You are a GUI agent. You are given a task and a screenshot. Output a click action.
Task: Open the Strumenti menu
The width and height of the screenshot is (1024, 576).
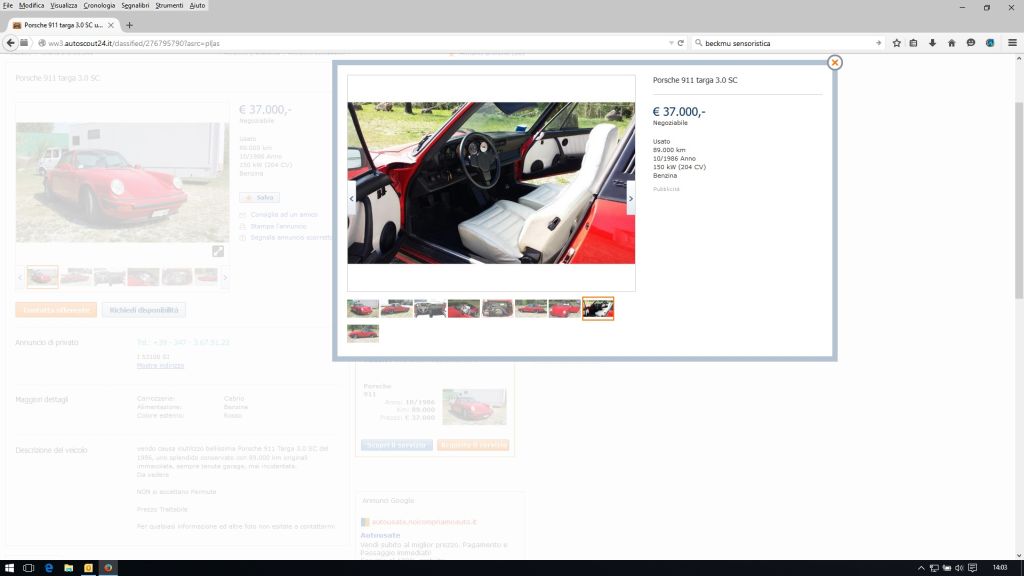tap(169, 5)
